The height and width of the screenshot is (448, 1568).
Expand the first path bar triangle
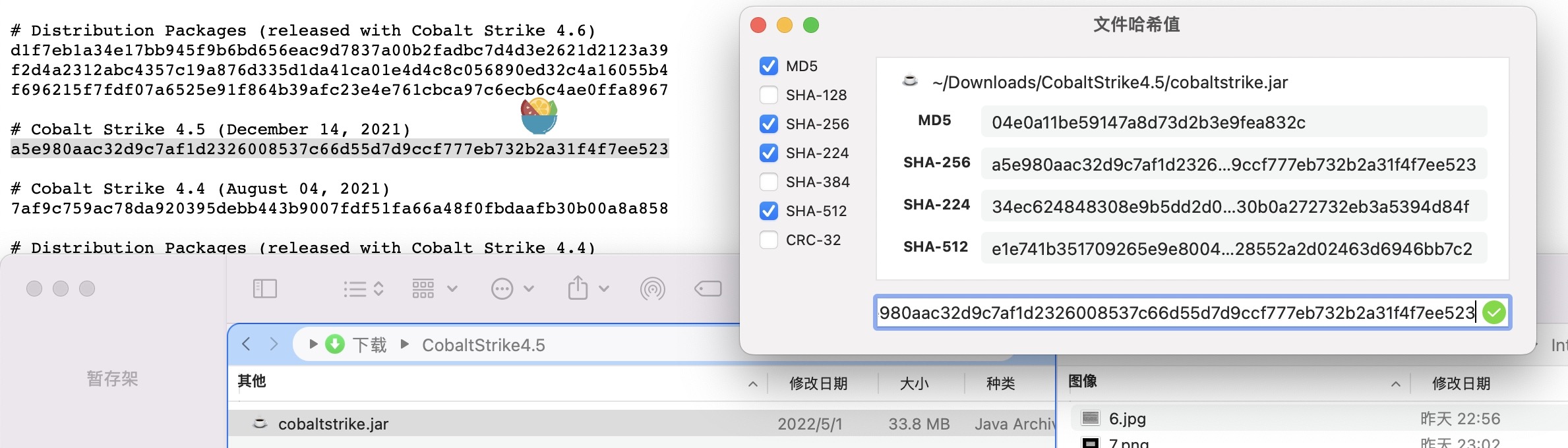point(314,344)
